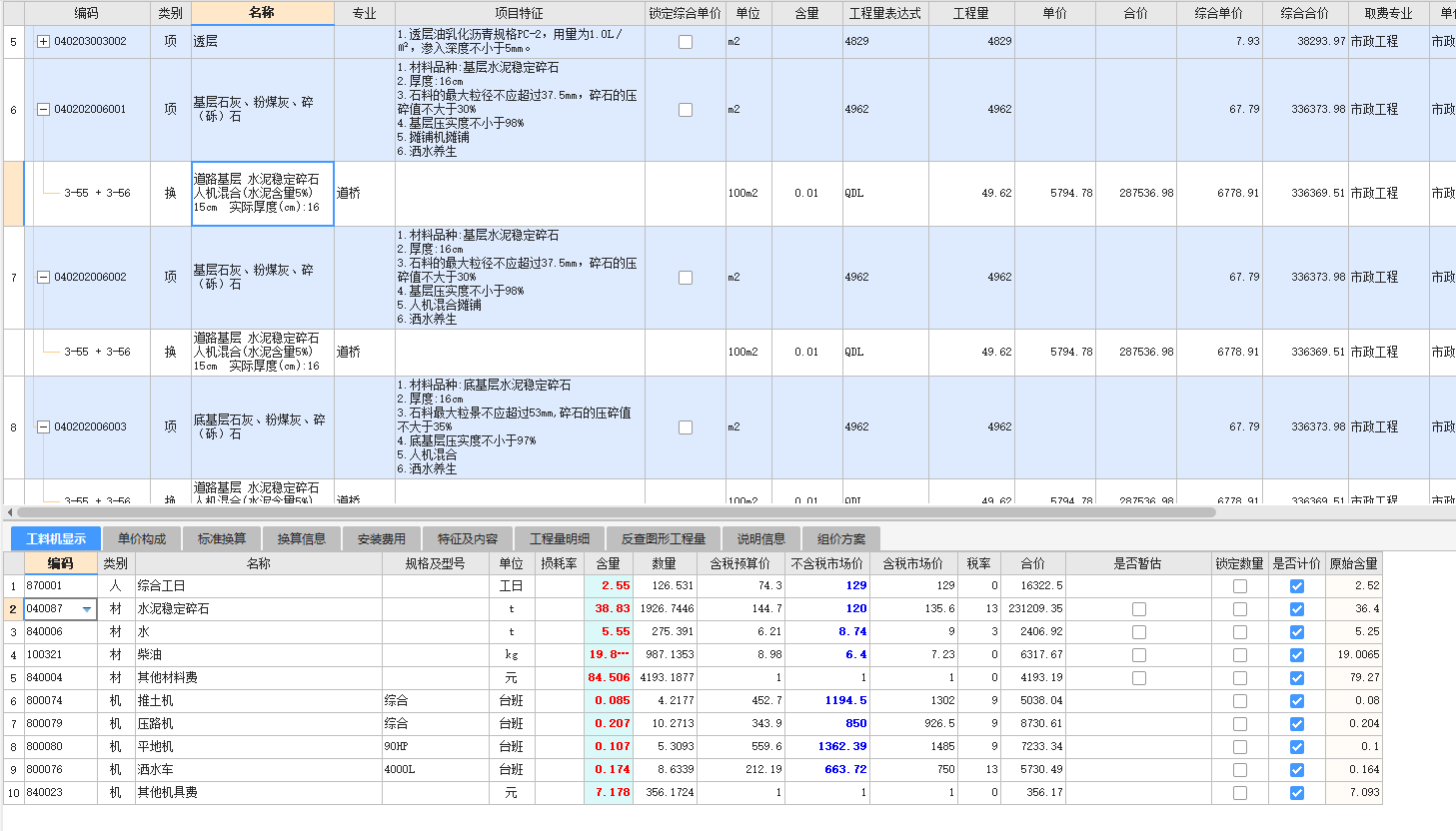
Task: Go to the 特征及内容 tab
Action: (x=468, y=539)
